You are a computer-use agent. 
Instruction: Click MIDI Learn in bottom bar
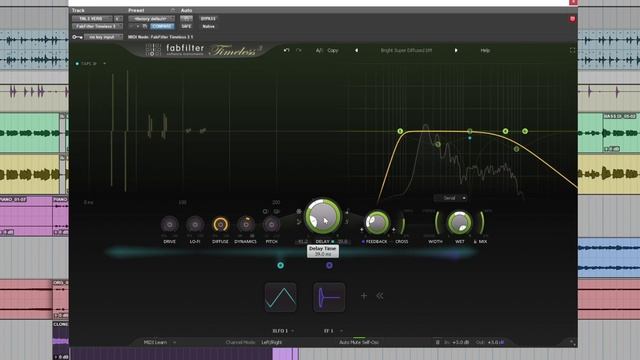[x=156, y=342]
